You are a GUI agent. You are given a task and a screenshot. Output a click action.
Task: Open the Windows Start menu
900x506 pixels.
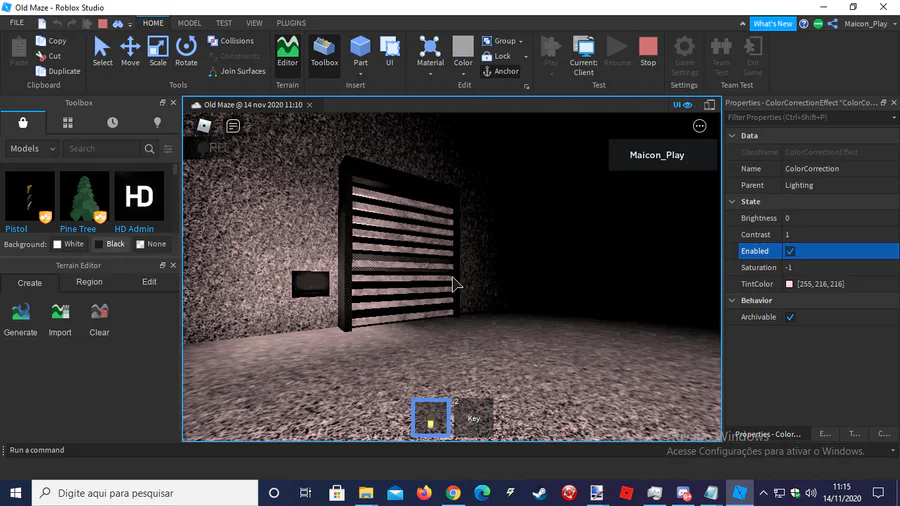point(15,493)
